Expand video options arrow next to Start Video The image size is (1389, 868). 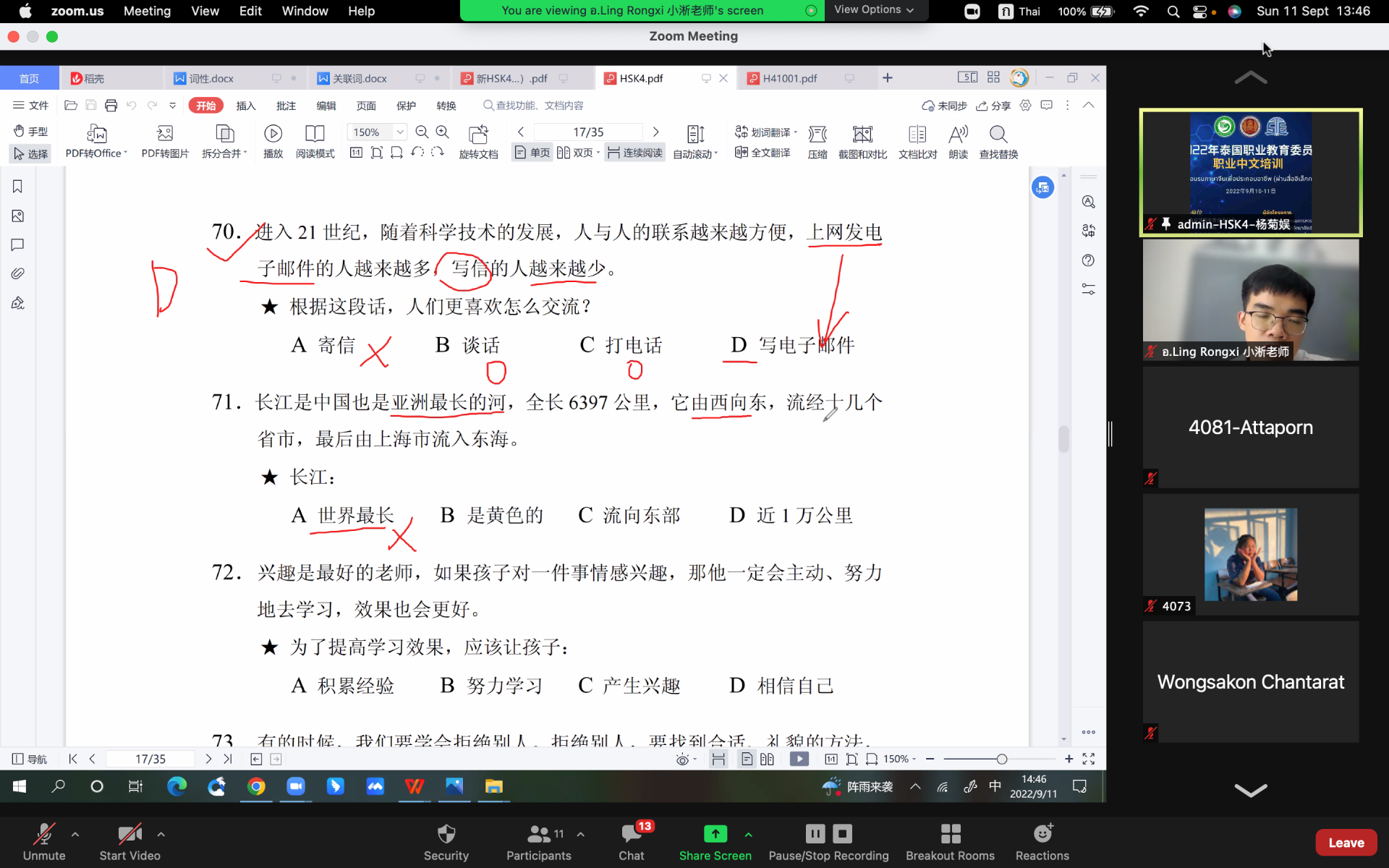coord(161,834)
